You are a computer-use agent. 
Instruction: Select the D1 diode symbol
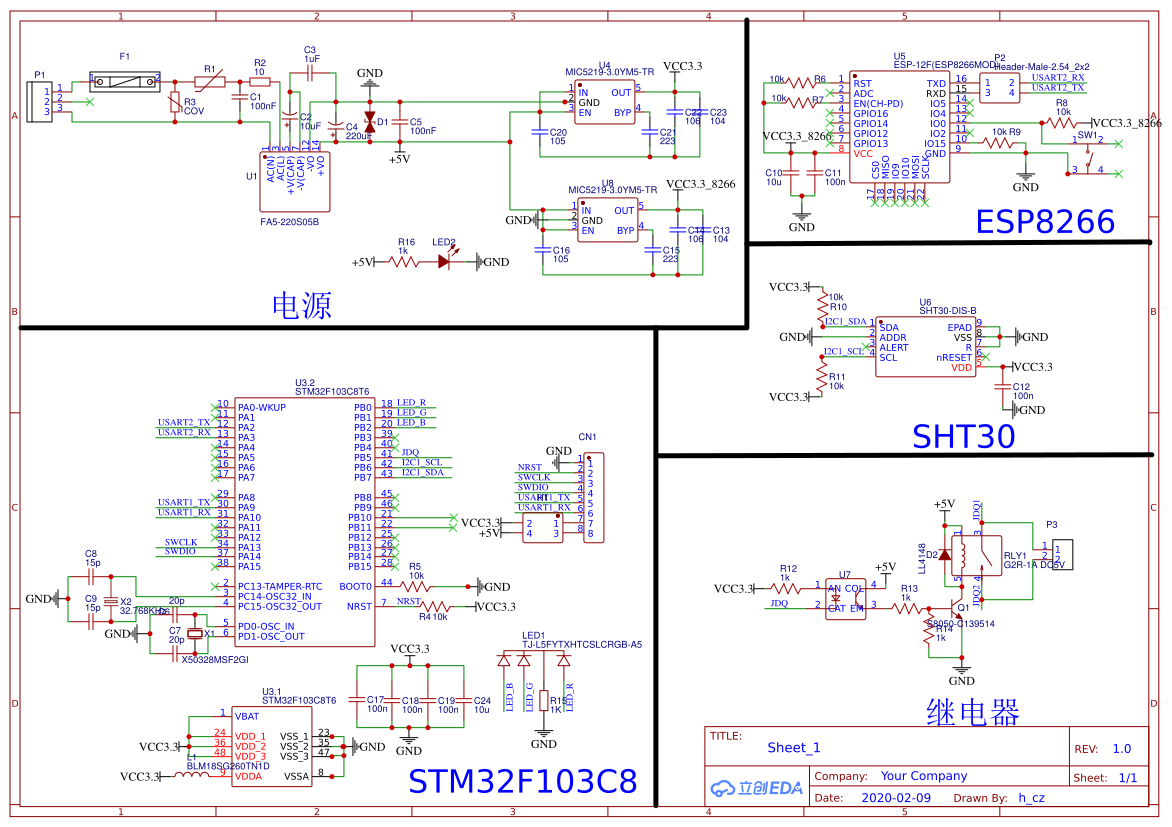tap(369, 122)
